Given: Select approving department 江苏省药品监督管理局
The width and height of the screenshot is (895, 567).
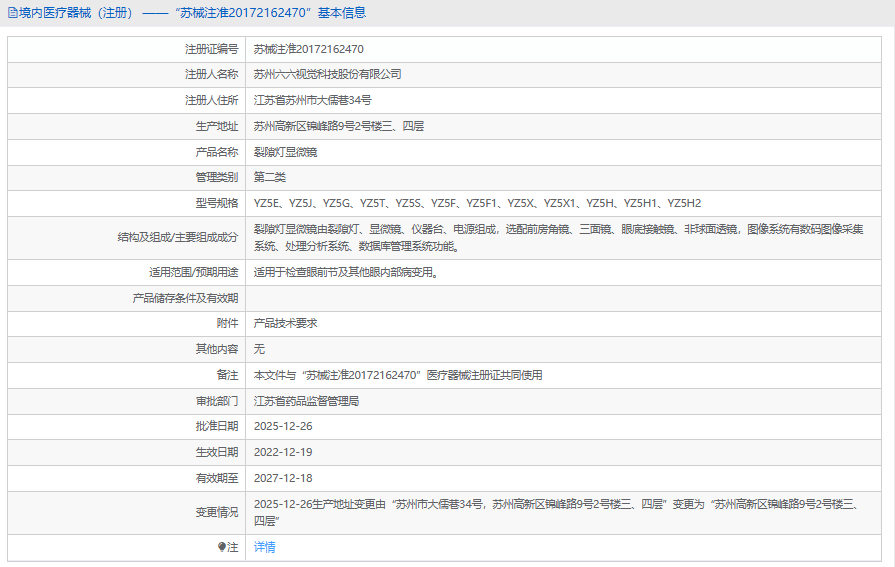Looking at the screenshot, I should 307,401.
